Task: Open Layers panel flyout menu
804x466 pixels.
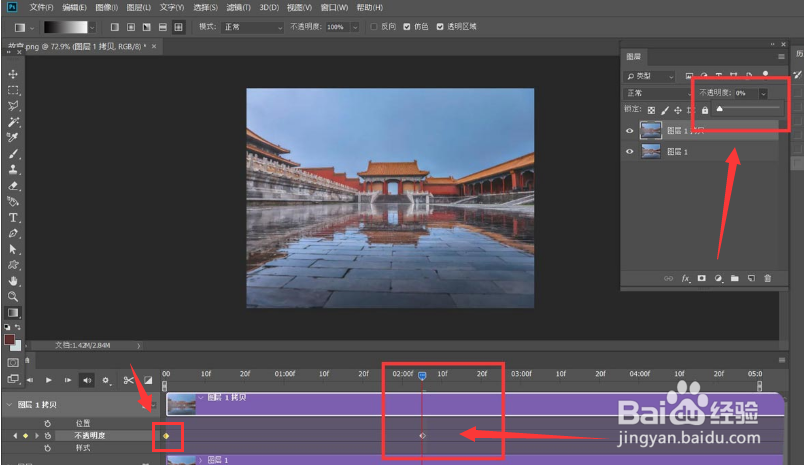Action: (781, 56)
